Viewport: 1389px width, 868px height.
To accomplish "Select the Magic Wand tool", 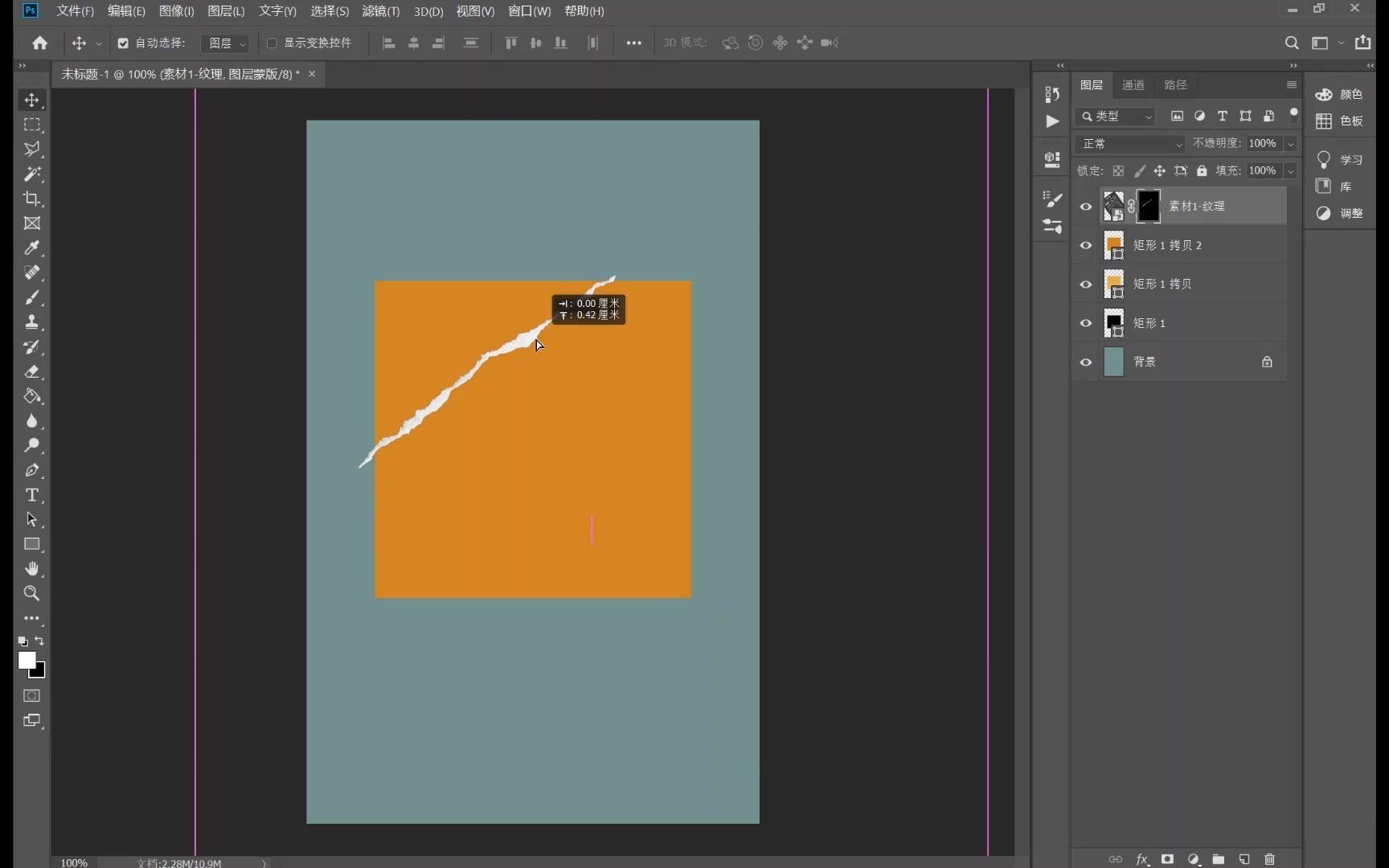I will [x=32, y=174].
